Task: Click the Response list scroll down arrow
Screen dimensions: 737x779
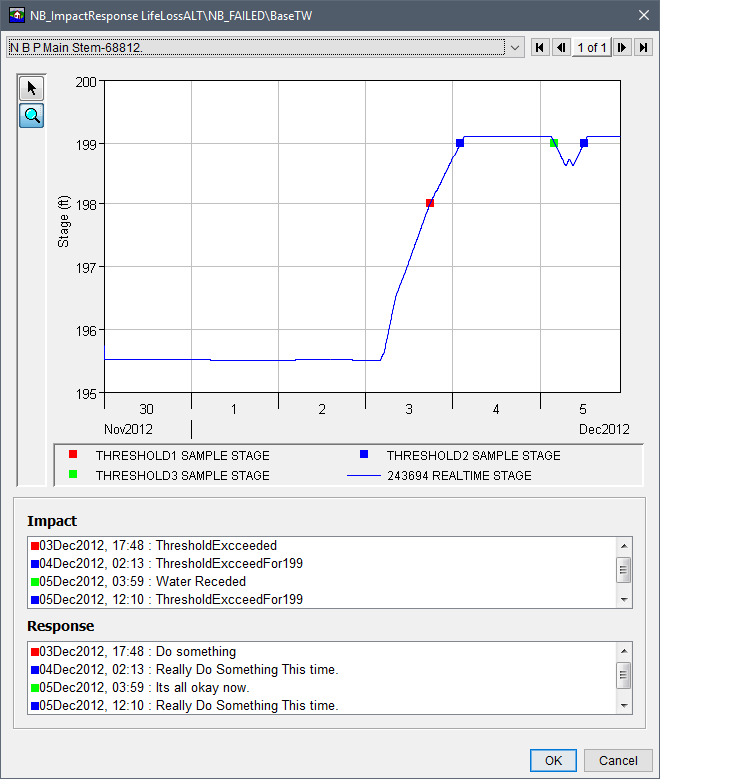Action: pyautogui.click(x=624, y=705)
